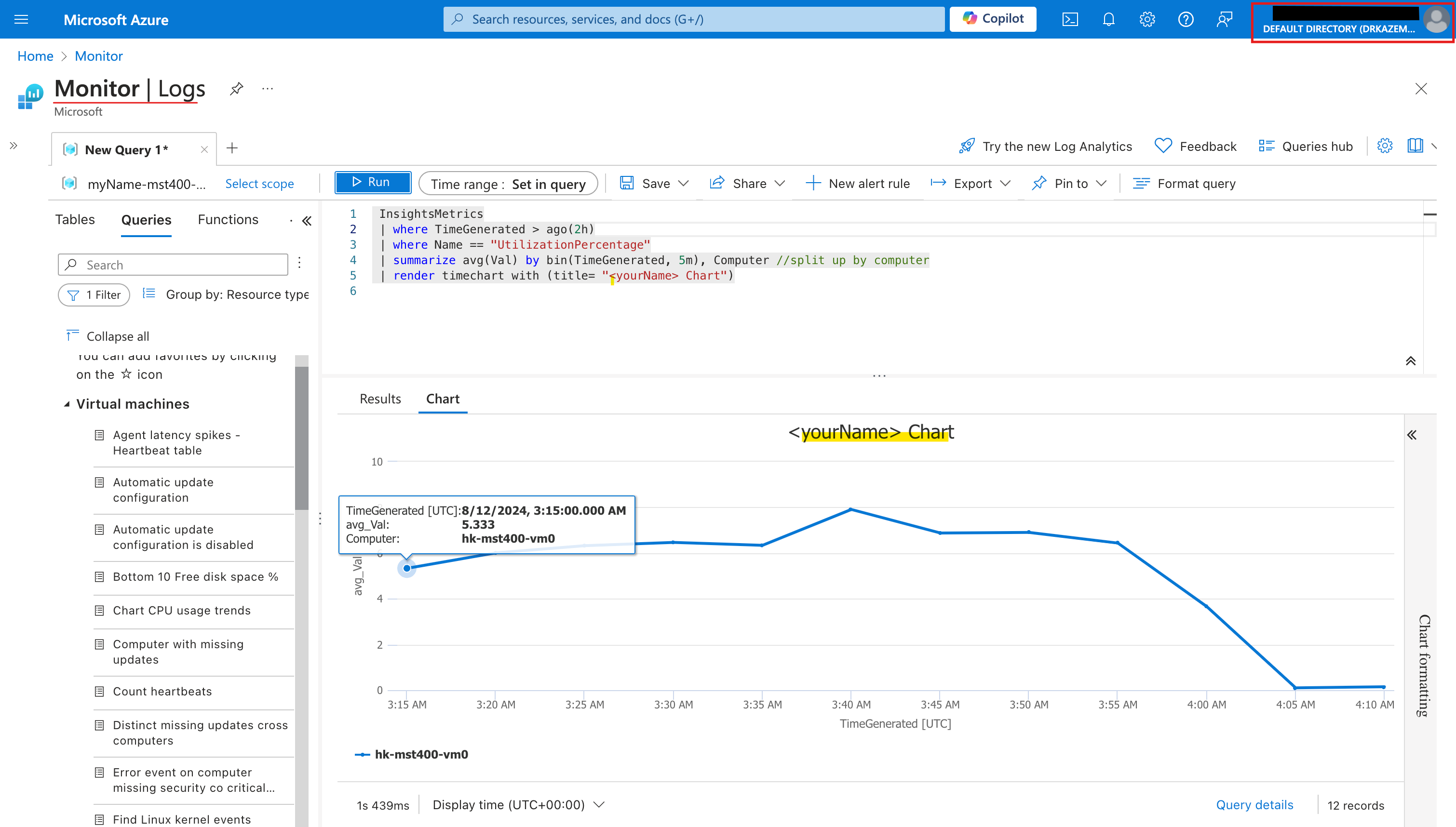Click Try the new Log Analytics
This screenshot has width=1456, height=827.
(1045, 146)
